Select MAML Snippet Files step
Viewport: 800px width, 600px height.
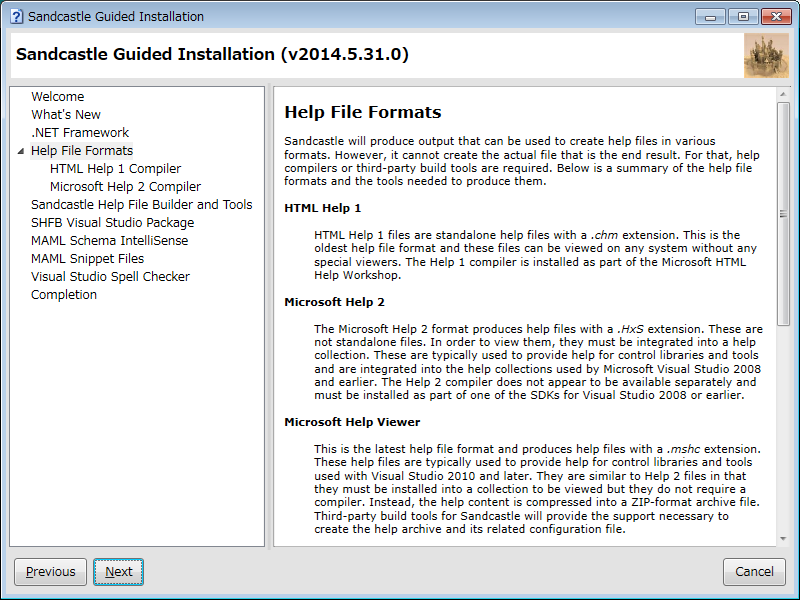[x=87, y=259]
